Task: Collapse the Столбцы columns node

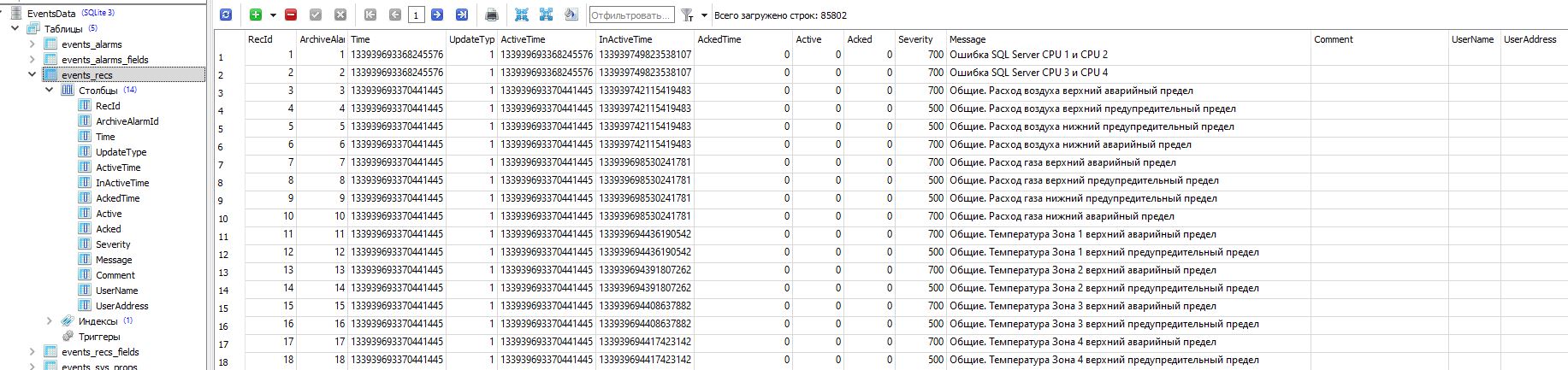Action: click(50, 90)
